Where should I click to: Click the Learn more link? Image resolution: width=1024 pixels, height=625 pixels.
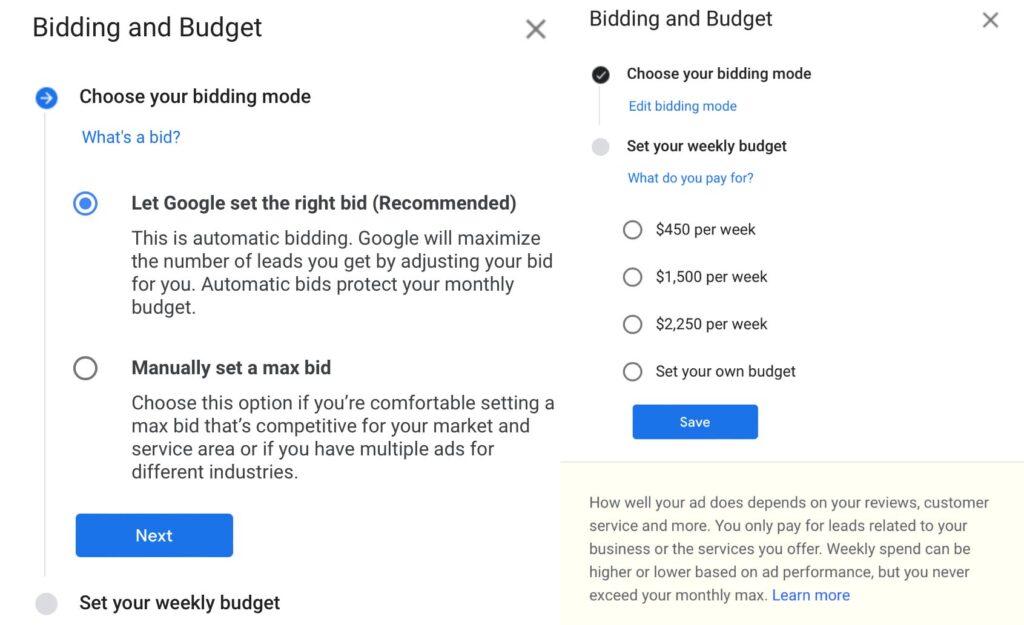tap(810, 595)
